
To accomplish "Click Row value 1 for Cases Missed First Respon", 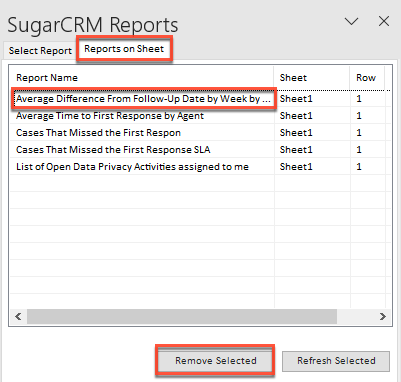I will tap(359, 133).
